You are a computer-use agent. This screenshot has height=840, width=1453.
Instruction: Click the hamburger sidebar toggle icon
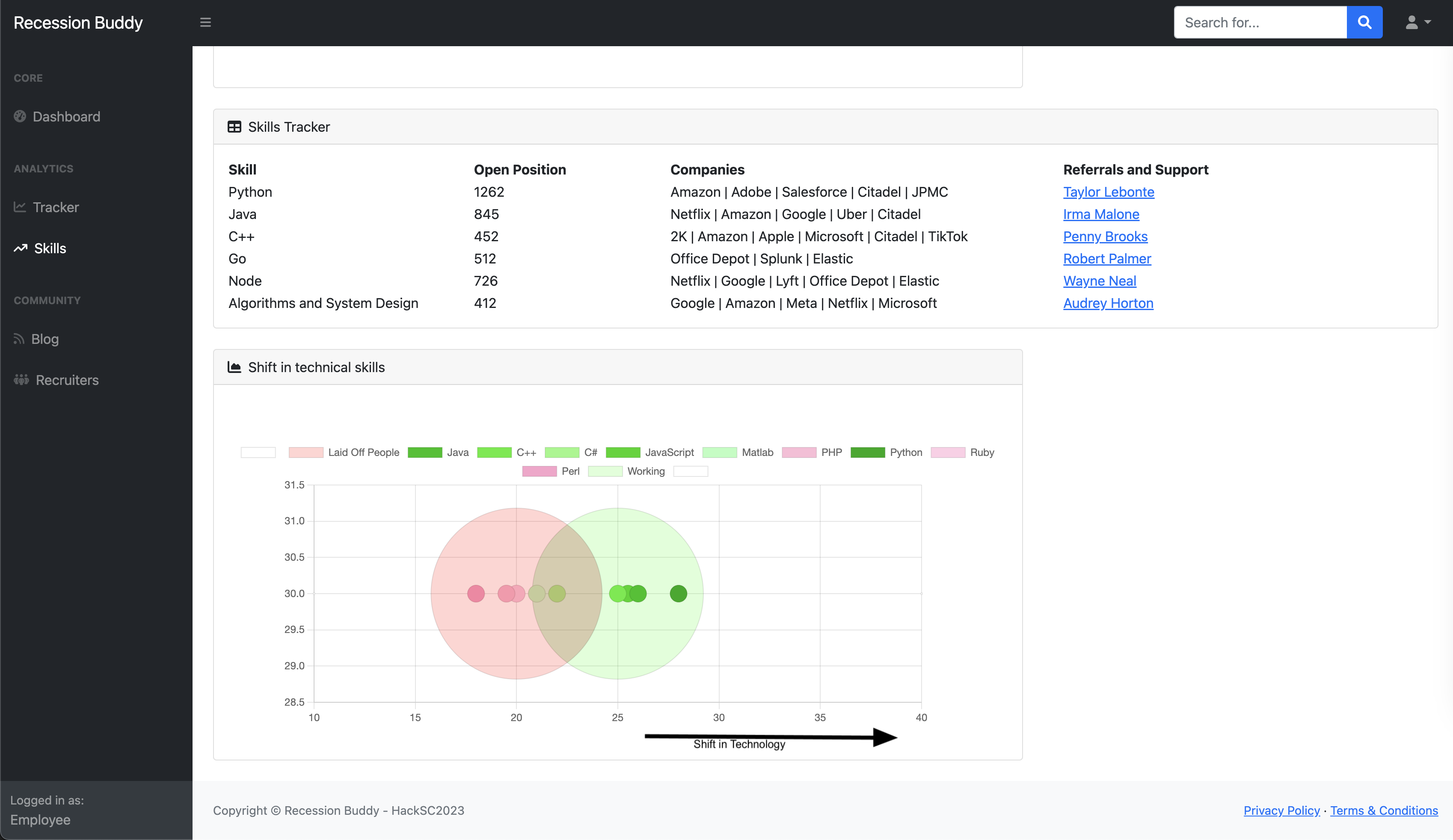[x=205, y=23]
